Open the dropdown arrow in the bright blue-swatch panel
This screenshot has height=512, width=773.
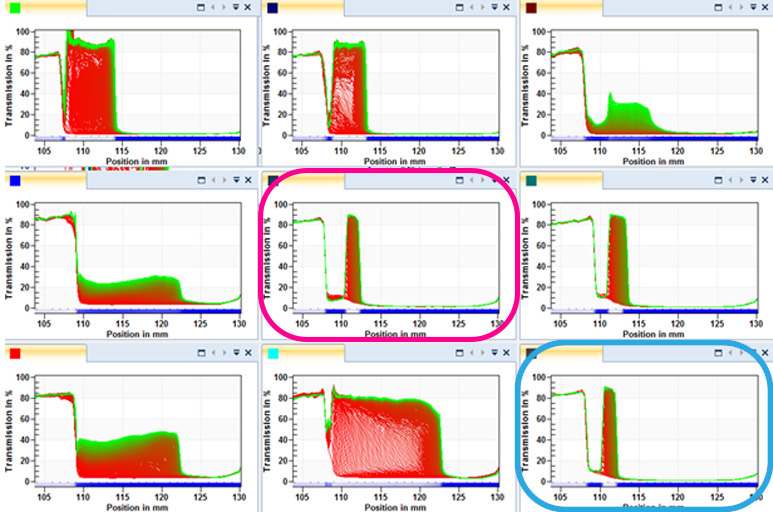(236, 180)
